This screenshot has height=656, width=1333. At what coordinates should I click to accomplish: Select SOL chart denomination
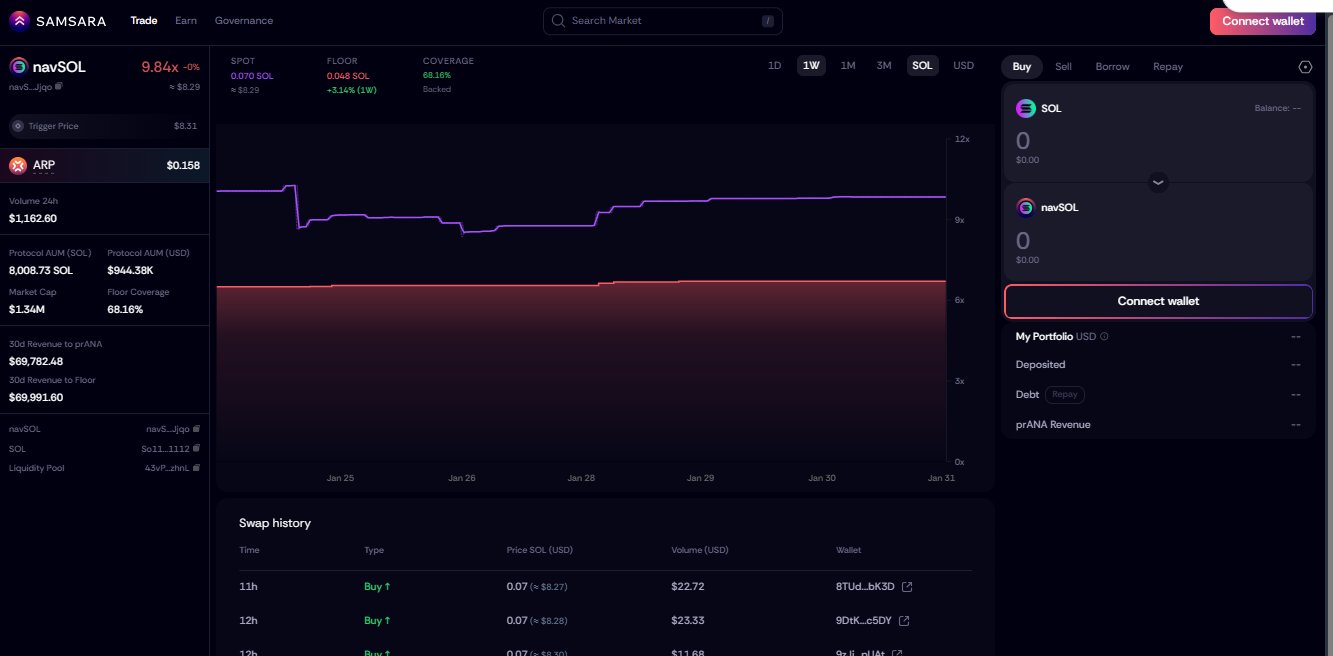(x=922, y=66)
